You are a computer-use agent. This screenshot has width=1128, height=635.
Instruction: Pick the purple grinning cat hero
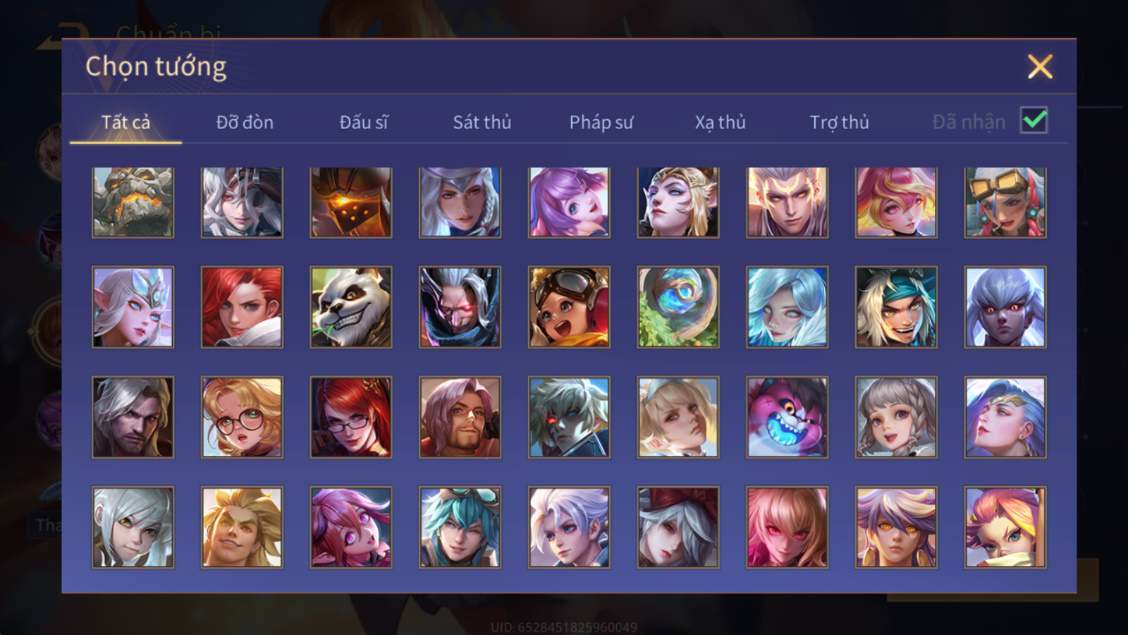[787, 417]
